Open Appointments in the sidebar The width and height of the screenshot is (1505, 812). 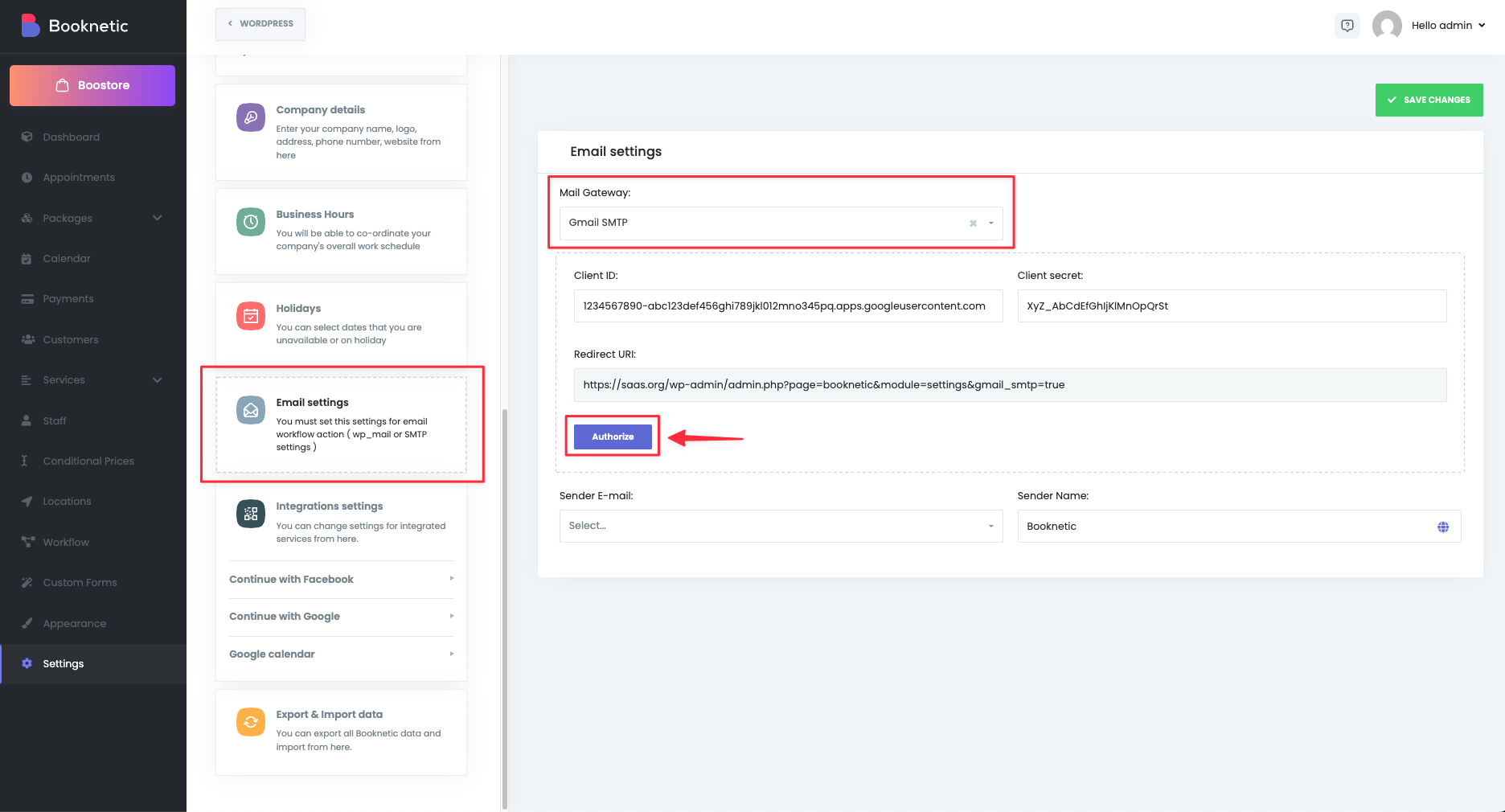pos(79,178)
